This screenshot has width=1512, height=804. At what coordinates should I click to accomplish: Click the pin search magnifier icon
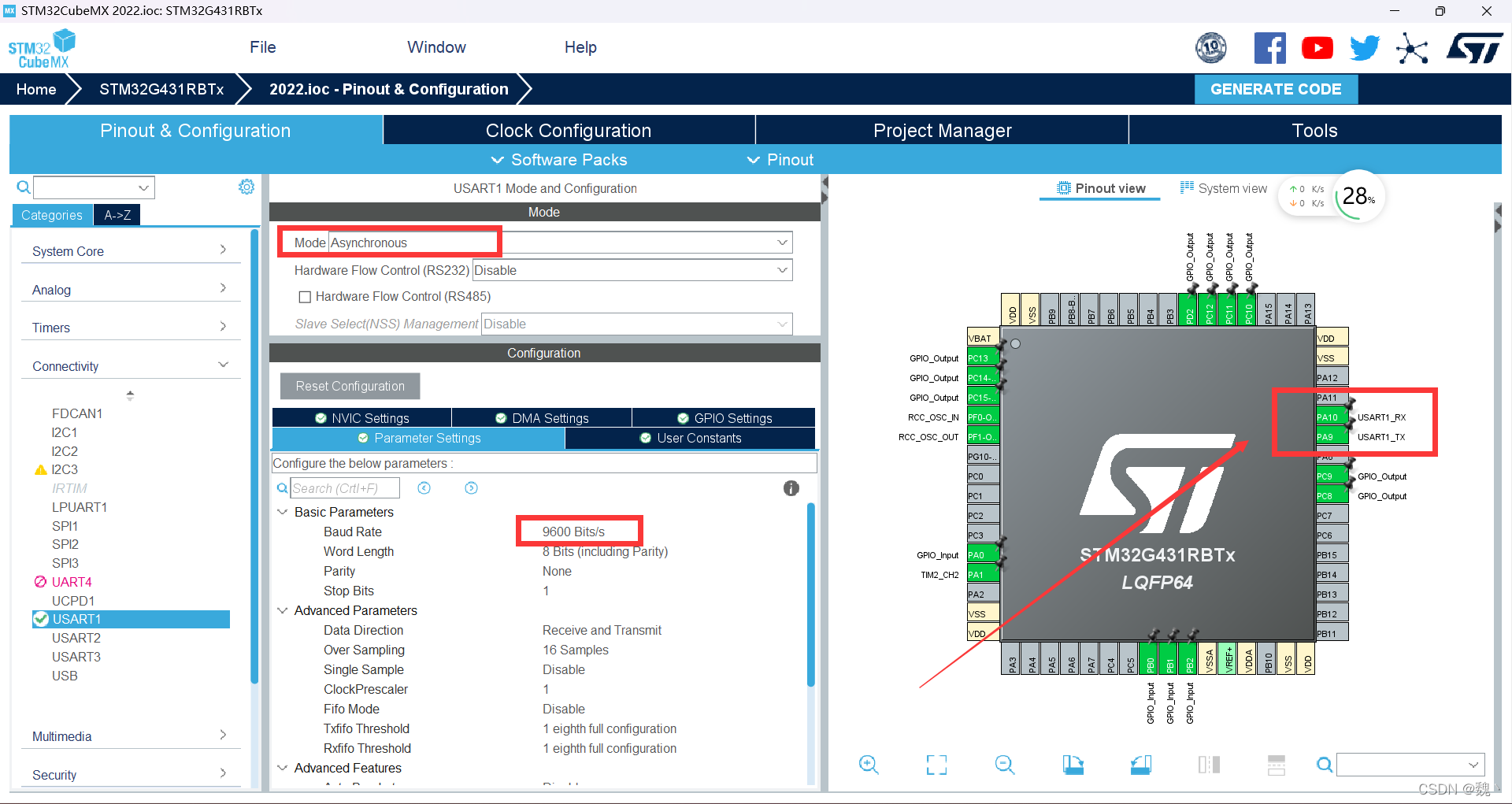1325,765
